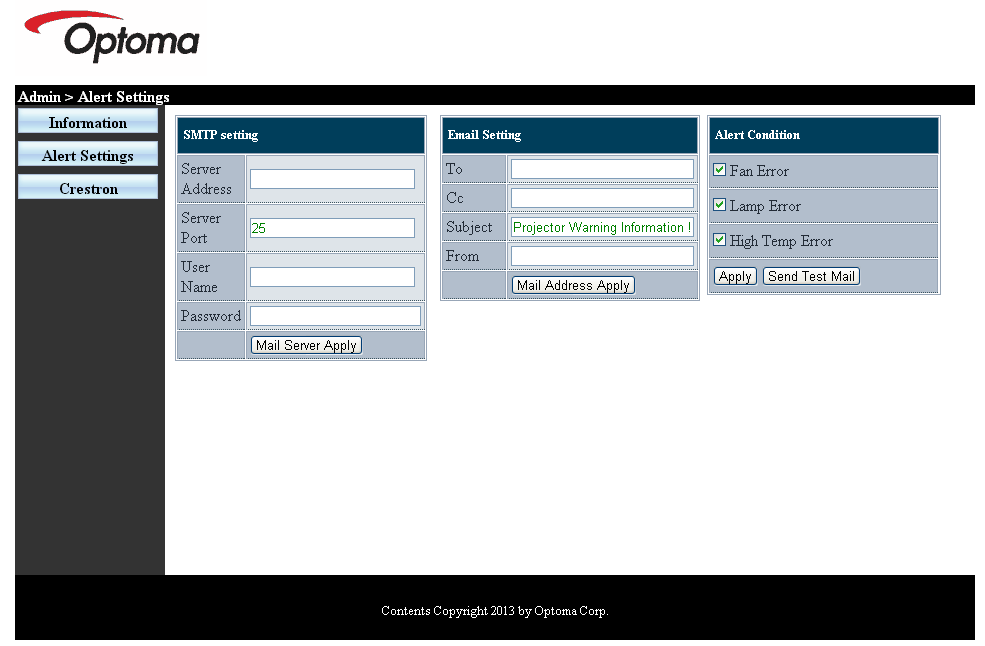Viewport: 985px width, 646px height.
Task: Click Apply in Alert Condition panel
Action: pos(735,276)
